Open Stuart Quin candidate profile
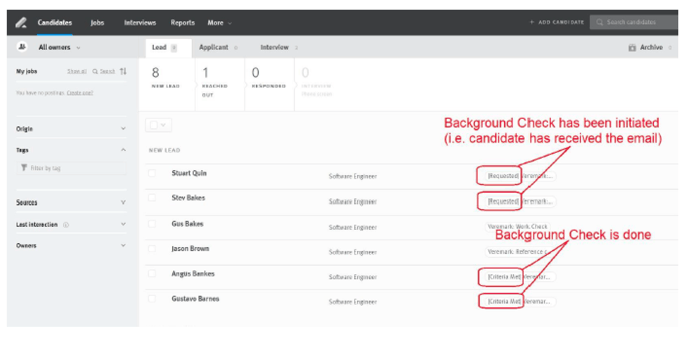This screenshot has height=360, width=688. pyautogui.click(x=189, y=173)
